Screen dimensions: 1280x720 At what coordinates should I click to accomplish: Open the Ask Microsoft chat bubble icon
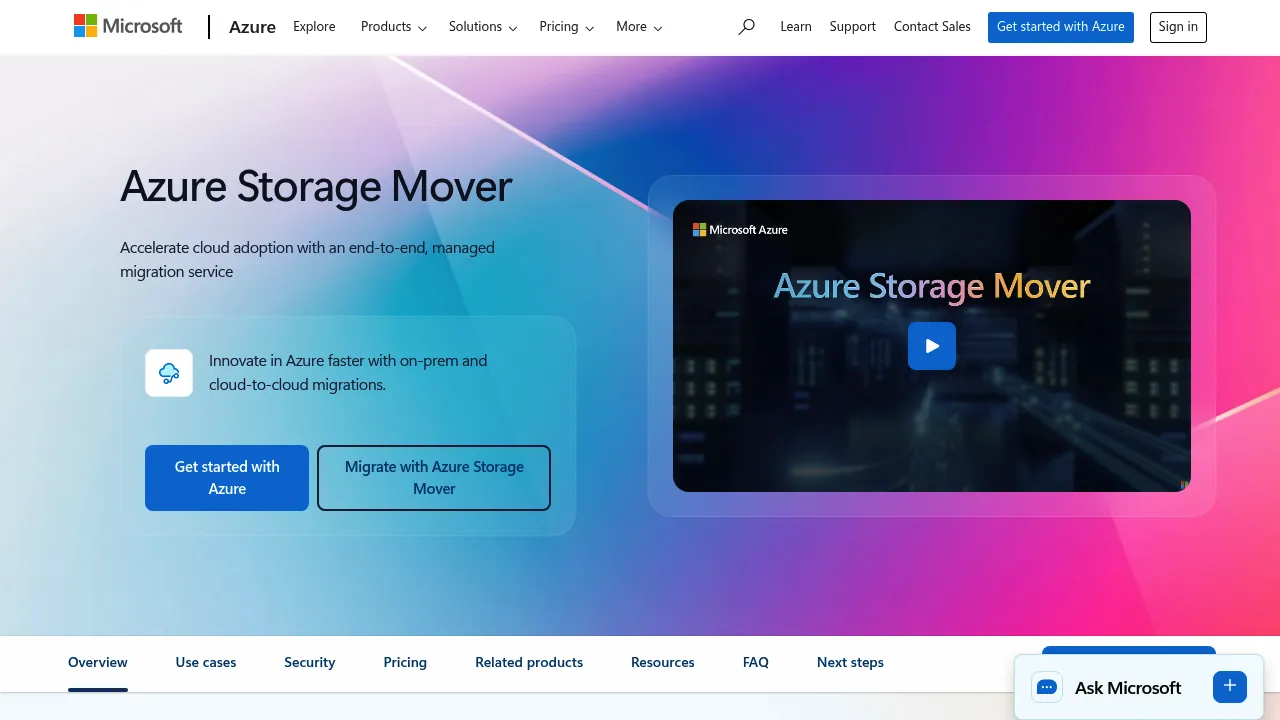coord(1047,687)
